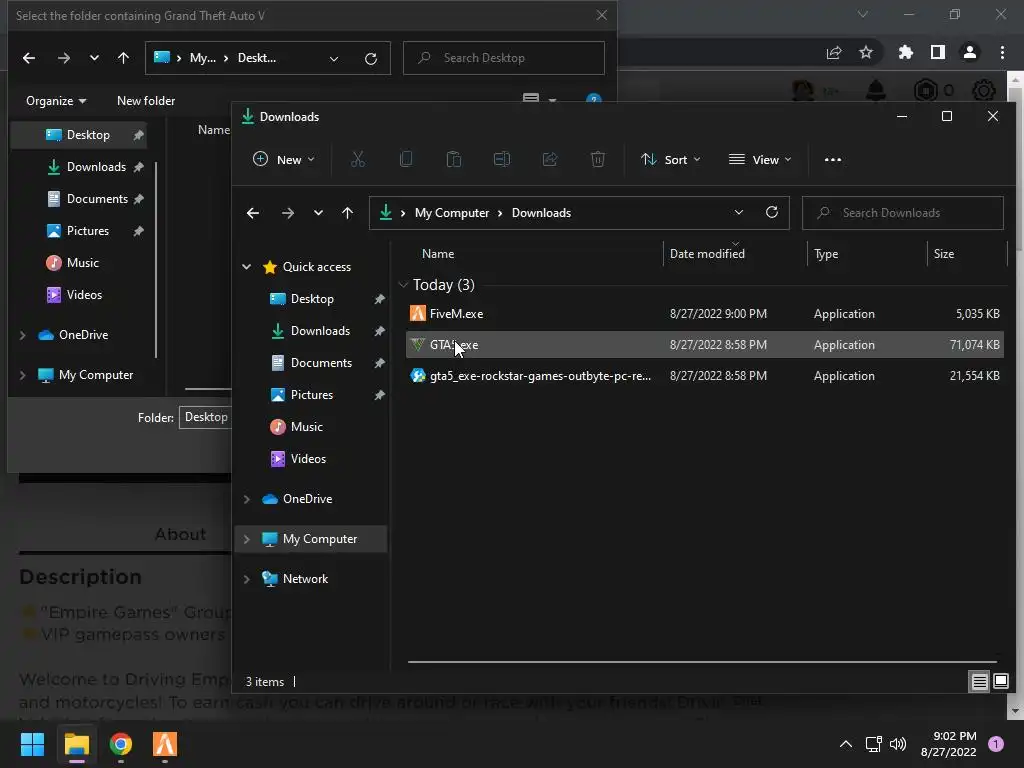Open the clock and date in taskbar
This screenshot has width=1024, height=768.
pos(948,744)
